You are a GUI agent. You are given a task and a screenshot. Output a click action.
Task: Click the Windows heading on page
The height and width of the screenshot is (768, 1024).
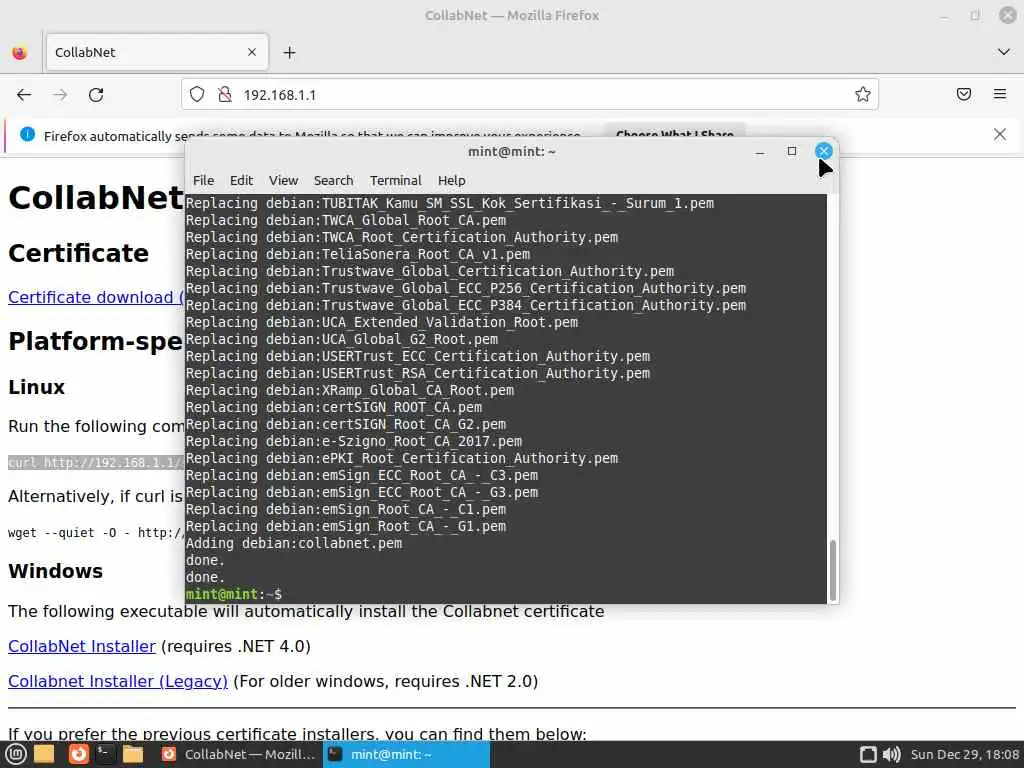[x=56, y=571]
